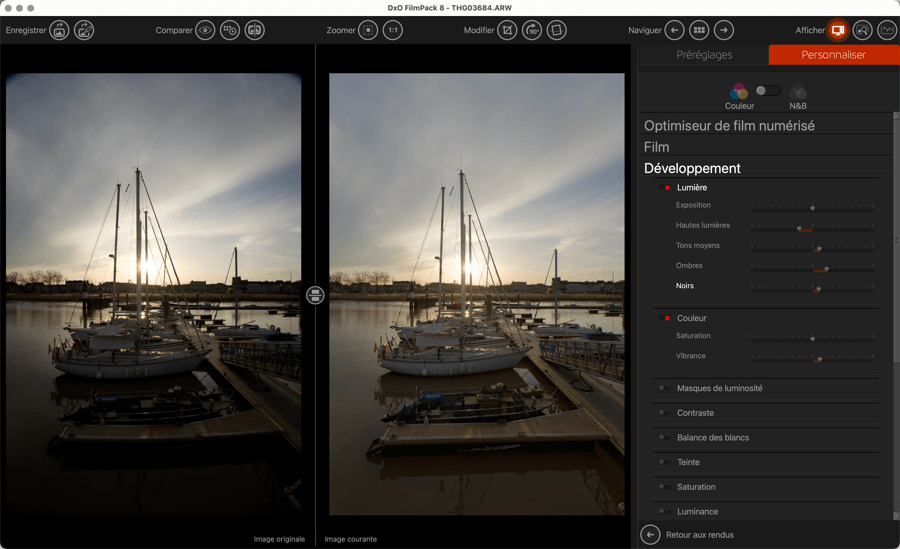Expand Masques de luminosité section

pyautogui.click(x=719, y=388)
